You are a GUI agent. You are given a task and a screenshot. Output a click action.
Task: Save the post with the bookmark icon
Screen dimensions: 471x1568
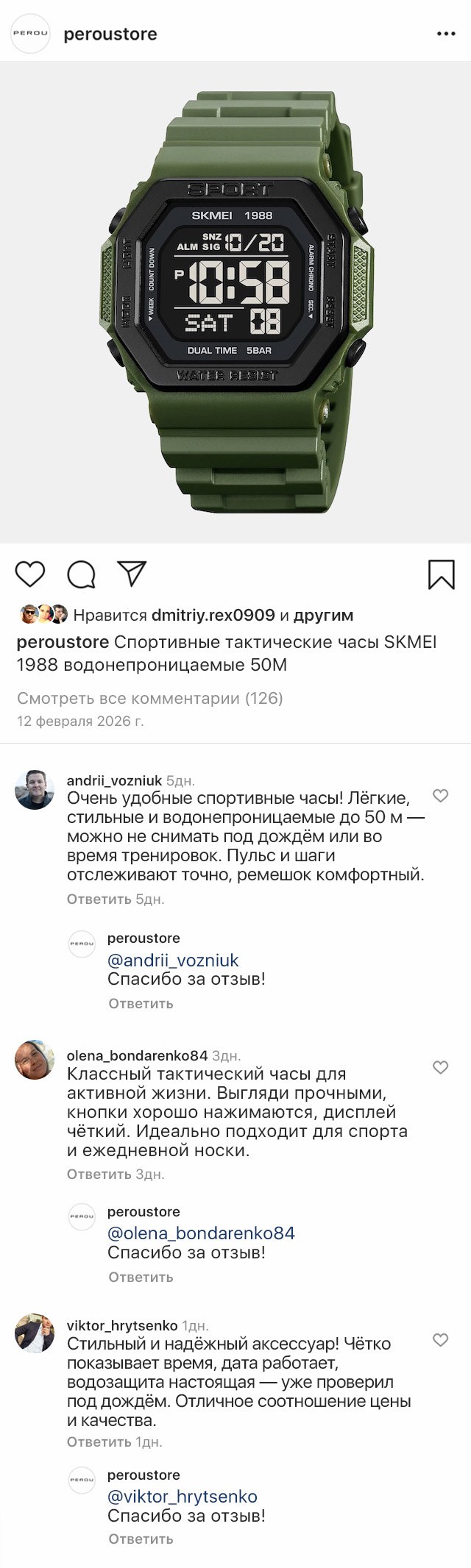click(x=442, y=574)
